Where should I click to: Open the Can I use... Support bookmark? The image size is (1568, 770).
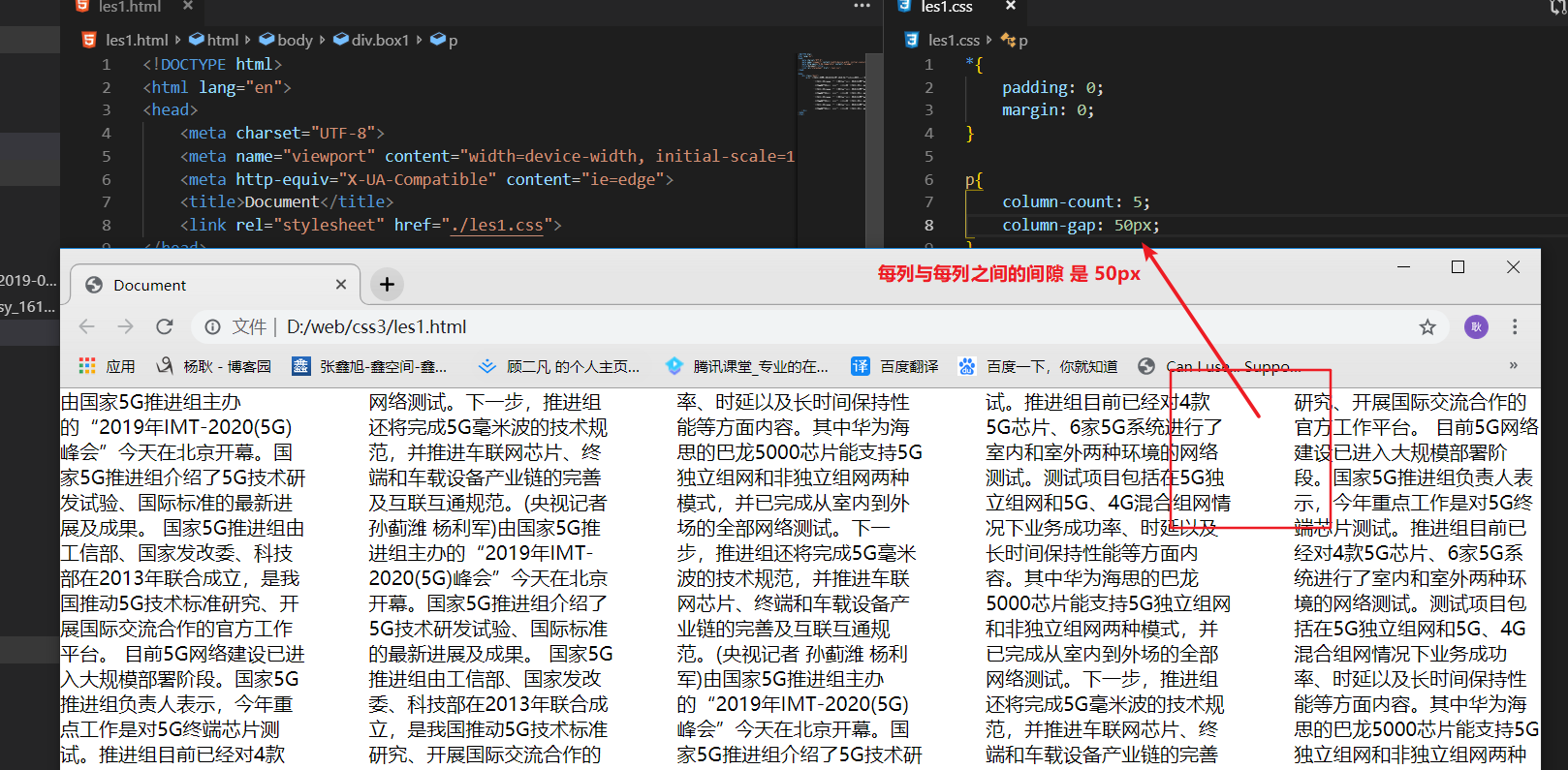click(x=1220, y=366)
